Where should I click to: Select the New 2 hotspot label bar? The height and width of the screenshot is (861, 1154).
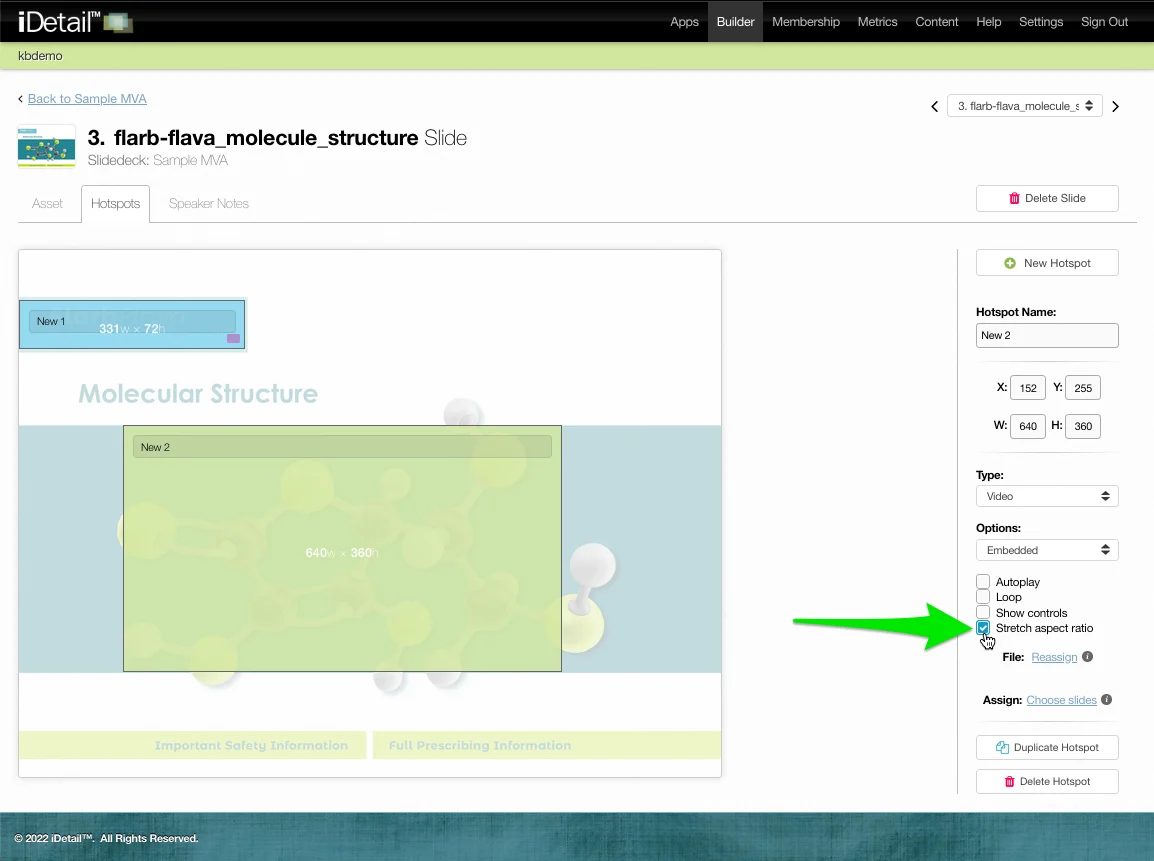pyautogui.click(x=342, y=447)
